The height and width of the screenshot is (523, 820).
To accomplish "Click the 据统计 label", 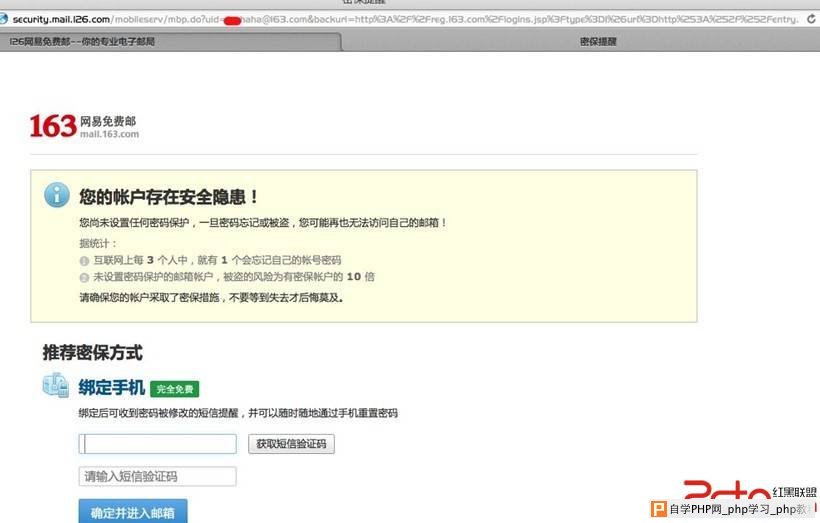I will (x=98, y=243).
